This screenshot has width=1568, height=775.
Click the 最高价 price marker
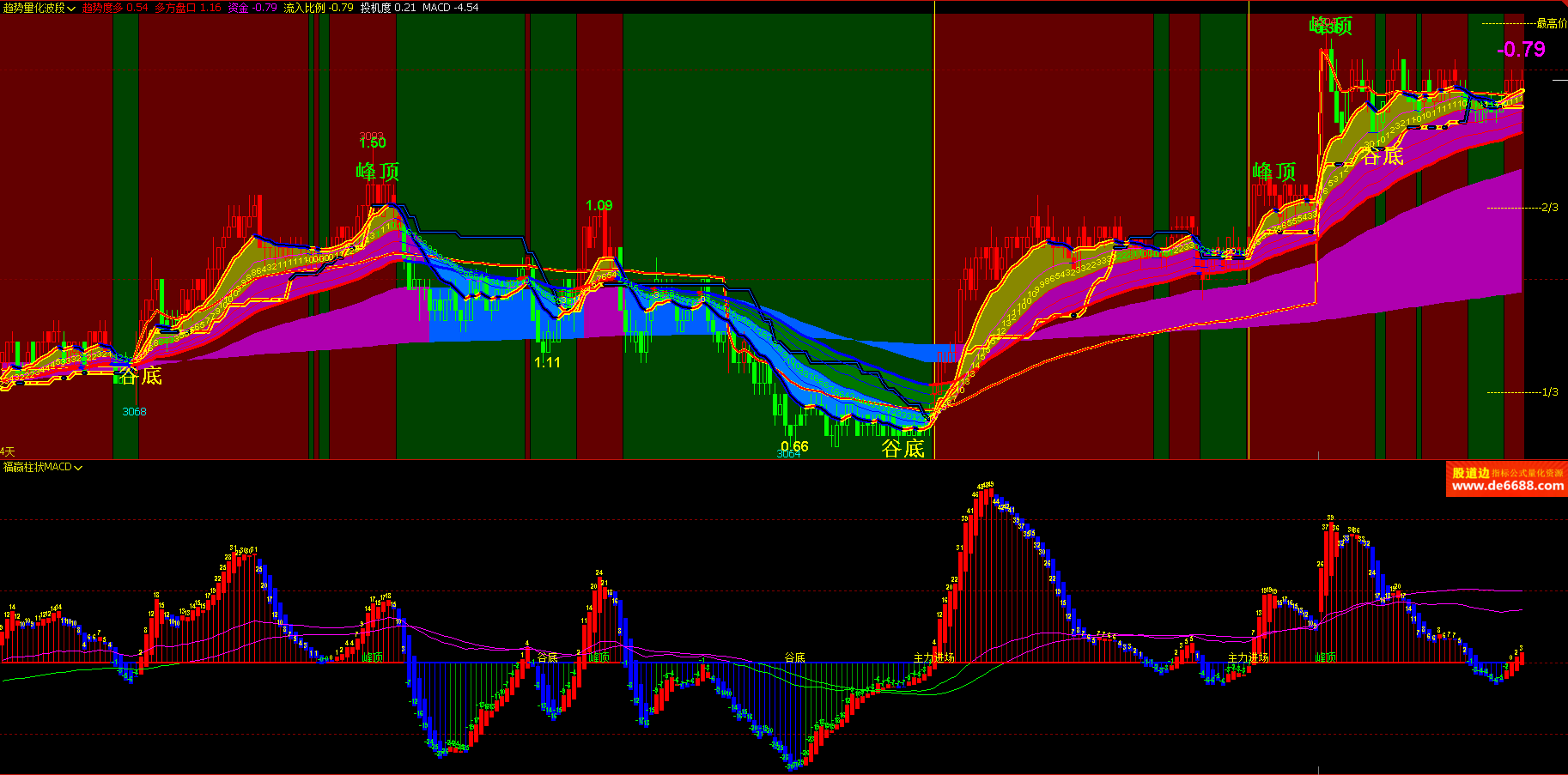tap(1551, 23)
